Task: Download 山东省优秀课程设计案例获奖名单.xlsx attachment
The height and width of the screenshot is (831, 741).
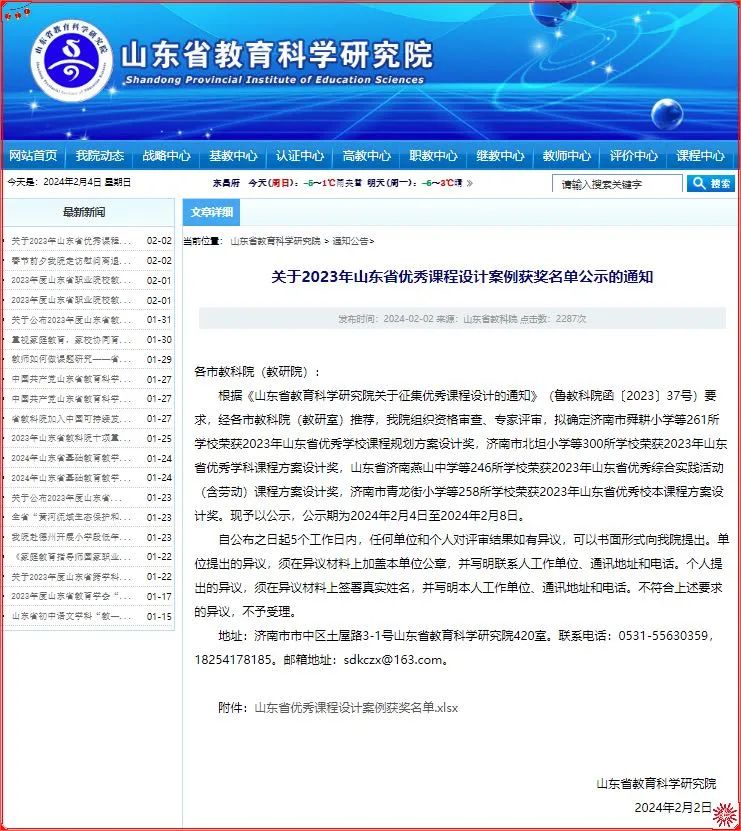Action: coord(356,708)
